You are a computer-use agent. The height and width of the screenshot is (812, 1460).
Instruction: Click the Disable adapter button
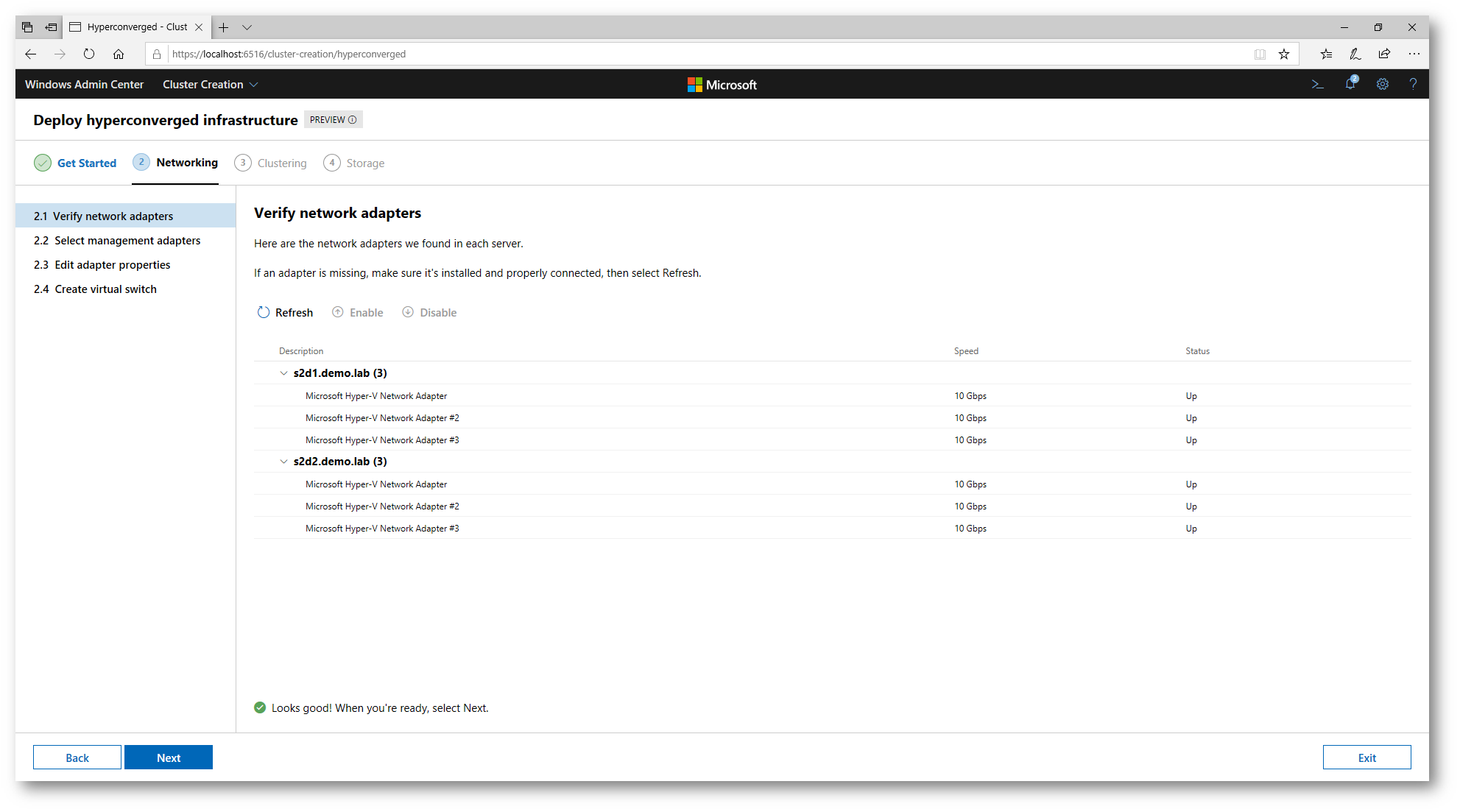pyautogui.click(x=429, y=312)
